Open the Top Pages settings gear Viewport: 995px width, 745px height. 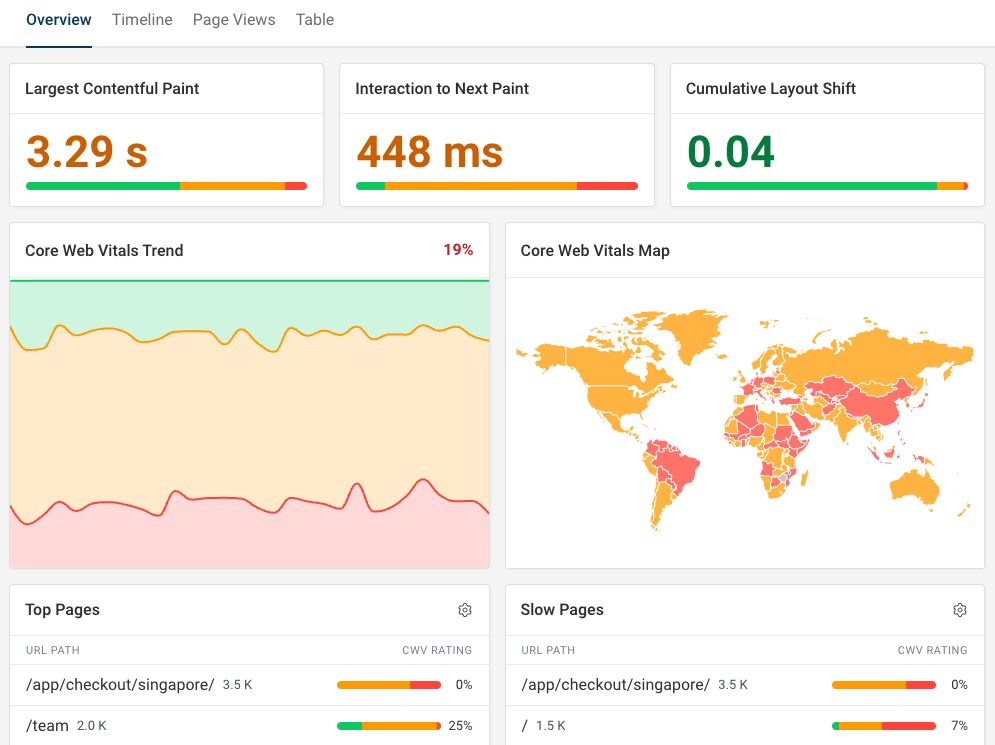pos(464,609)
